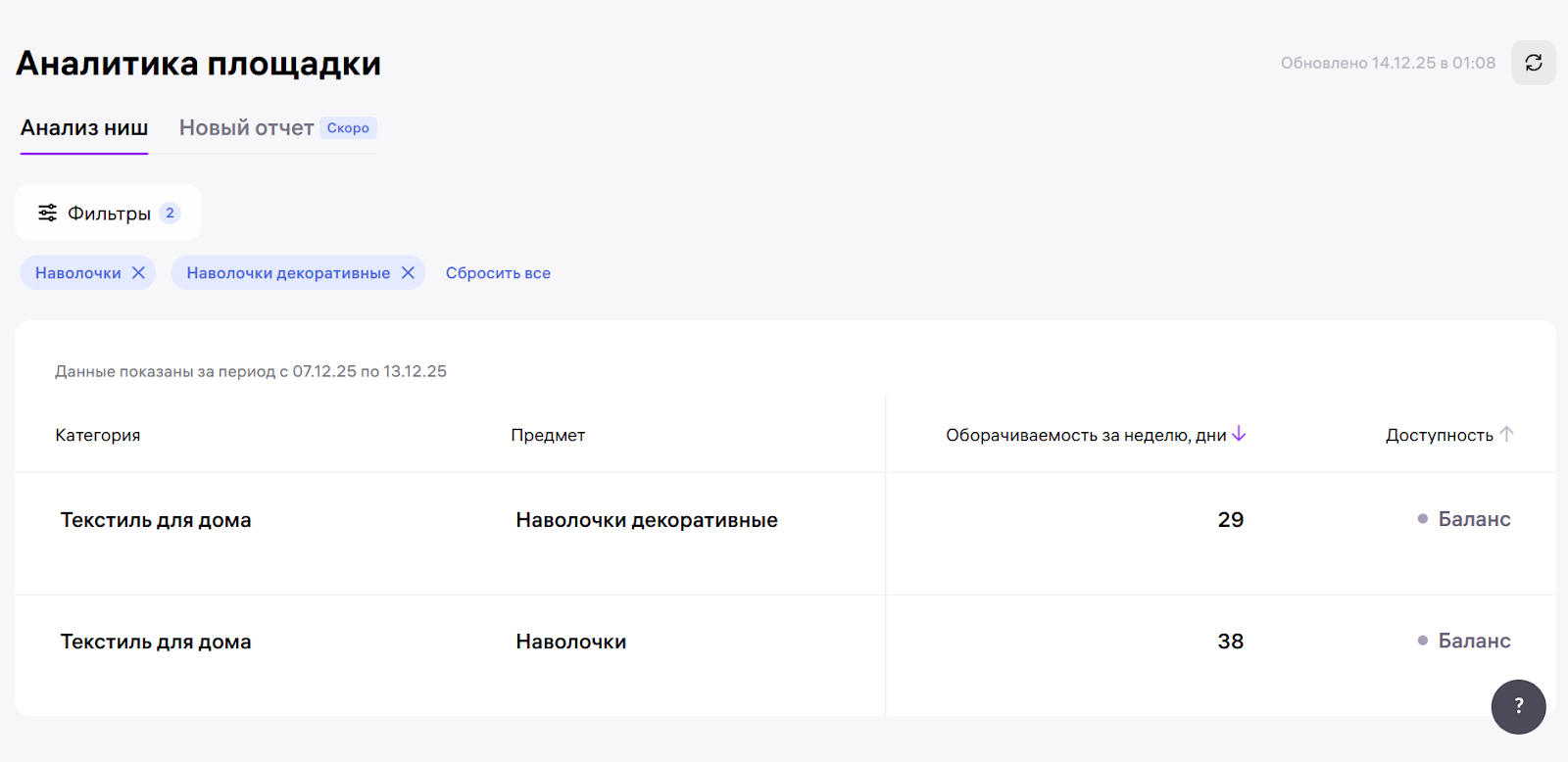The image size is (1568, 762).
Task: Remove the Наволочки filter chip
Action: (x=138, y=272)
